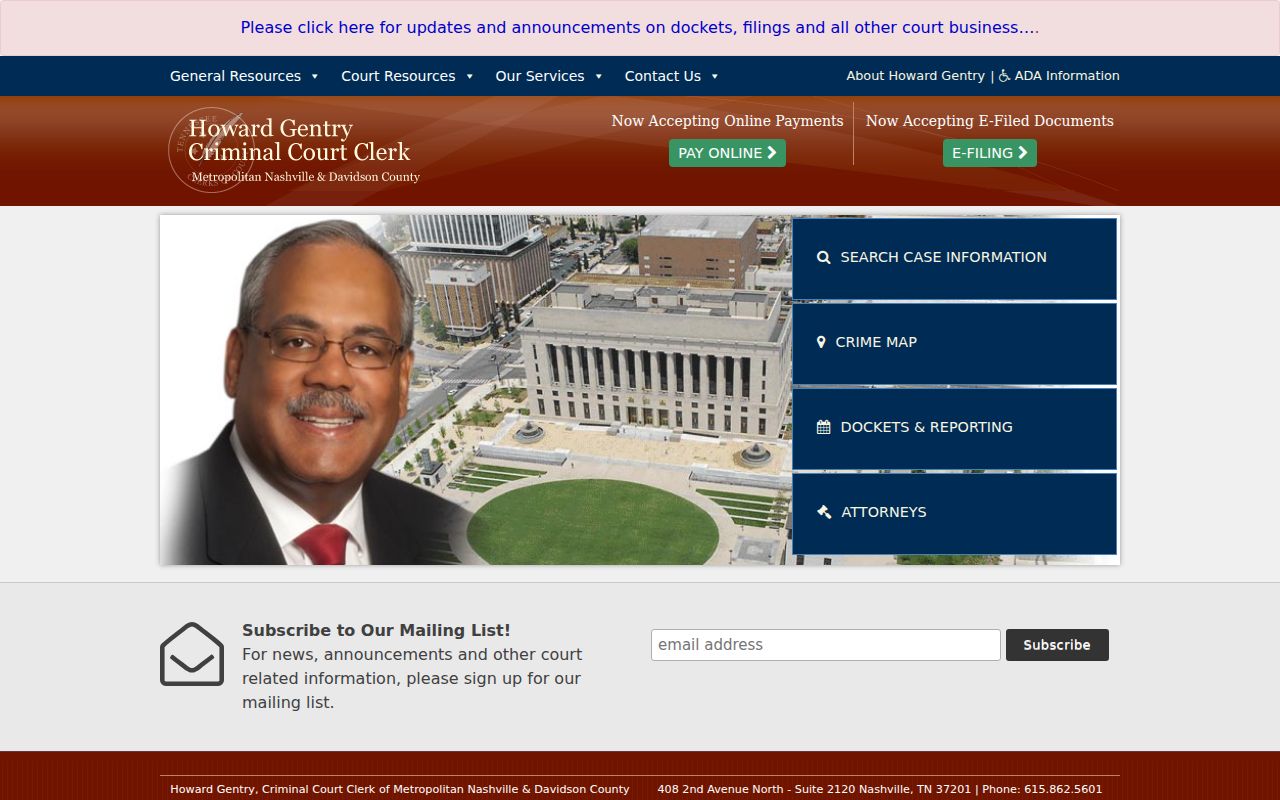1280x800 pixels.
Task: Click the Dockets & Reporting calendar icon
Action: coord(824,427)
